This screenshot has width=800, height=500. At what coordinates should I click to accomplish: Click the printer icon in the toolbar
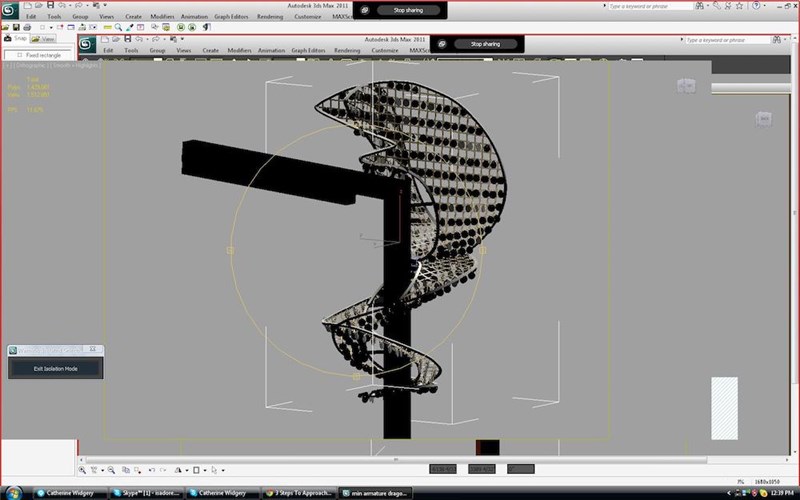tap(27, 27)
